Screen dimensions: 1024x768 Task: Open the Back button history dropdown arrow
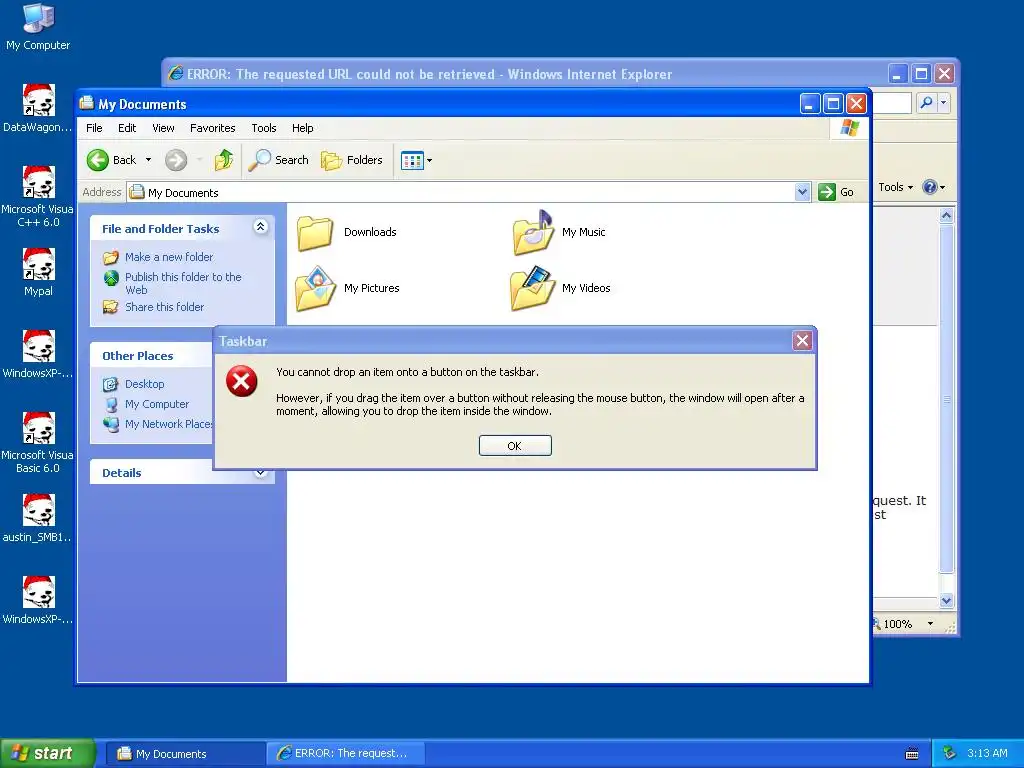(x=148, y=160)
